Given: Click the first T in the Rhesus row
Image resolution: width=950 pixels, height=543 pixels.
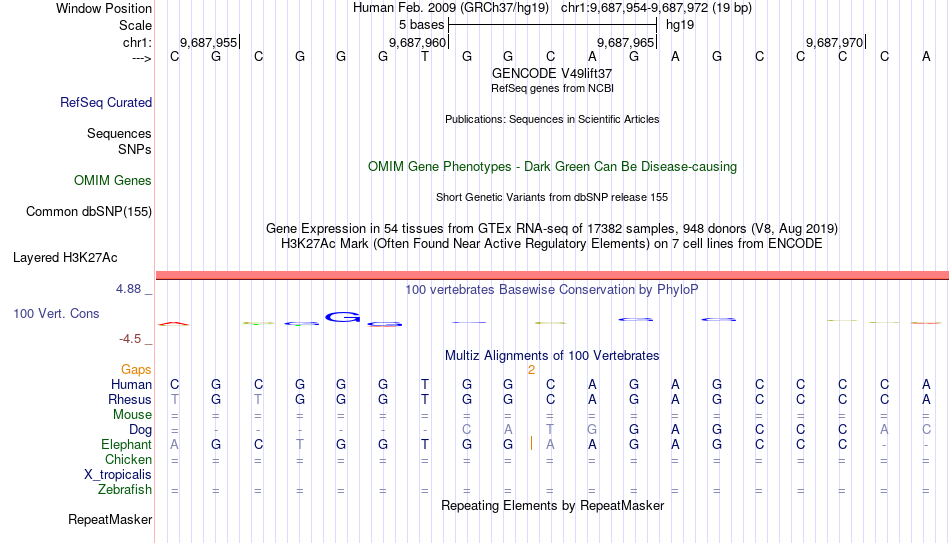Looking at the screenshot, I should pos(174,399).
